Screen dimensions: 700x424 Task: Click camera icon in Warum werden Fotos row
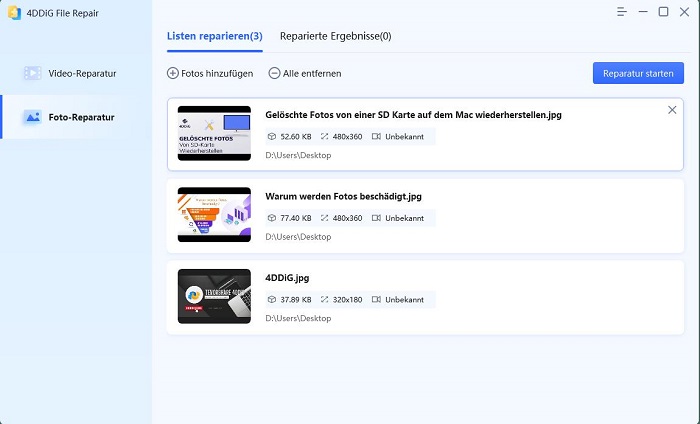pyautogui.click(x=376, y=217)
